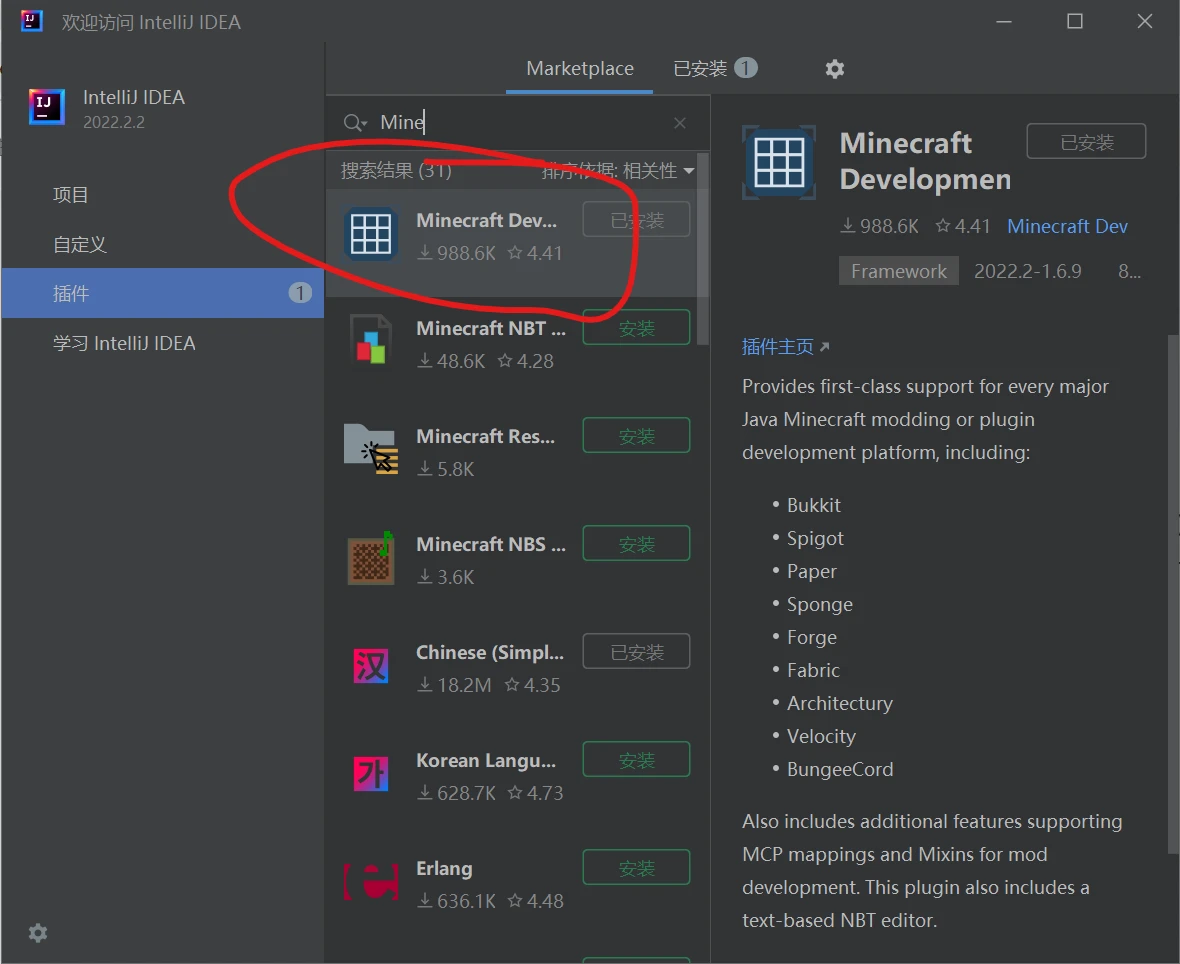The image size is (1180, 964).
Task: Install the Minecraft NBT plugin
Action: pos(637,327)
